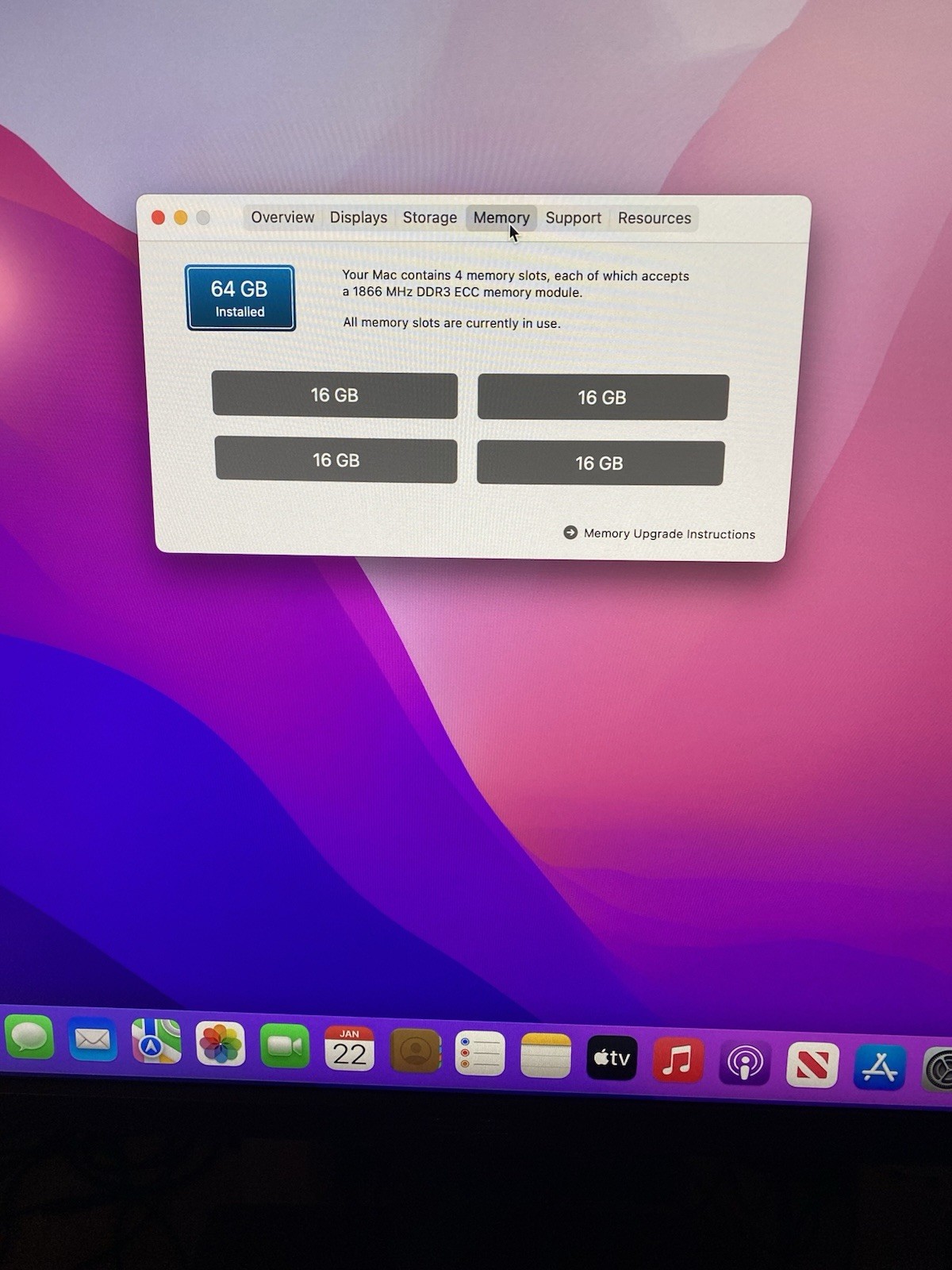The width and height of the screenshot is (952, 1270).
Task: Launch Contacts from the Dock
Action: [415, 1051]
